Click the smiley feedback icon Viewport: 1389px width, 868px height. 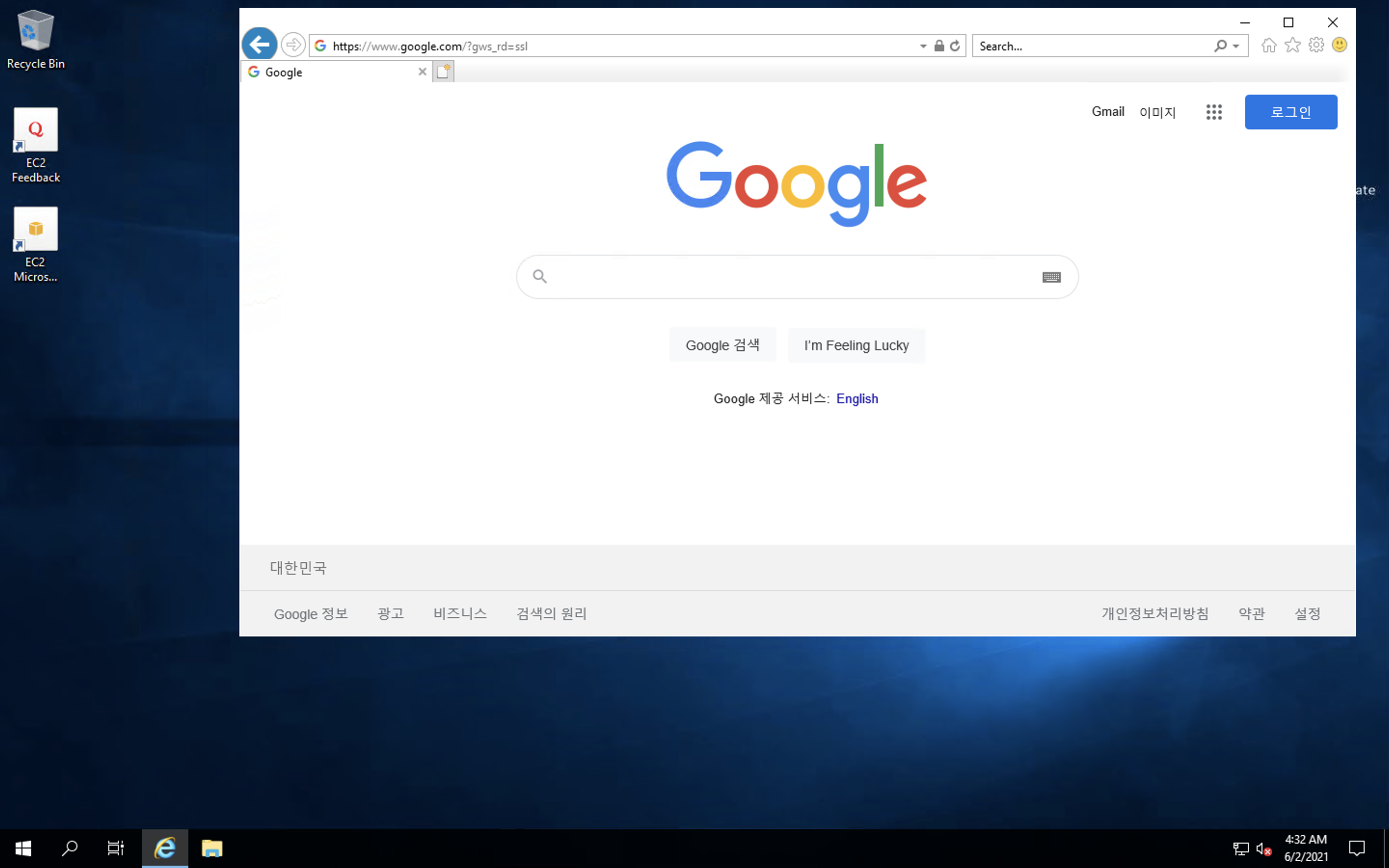point(1340,45)
